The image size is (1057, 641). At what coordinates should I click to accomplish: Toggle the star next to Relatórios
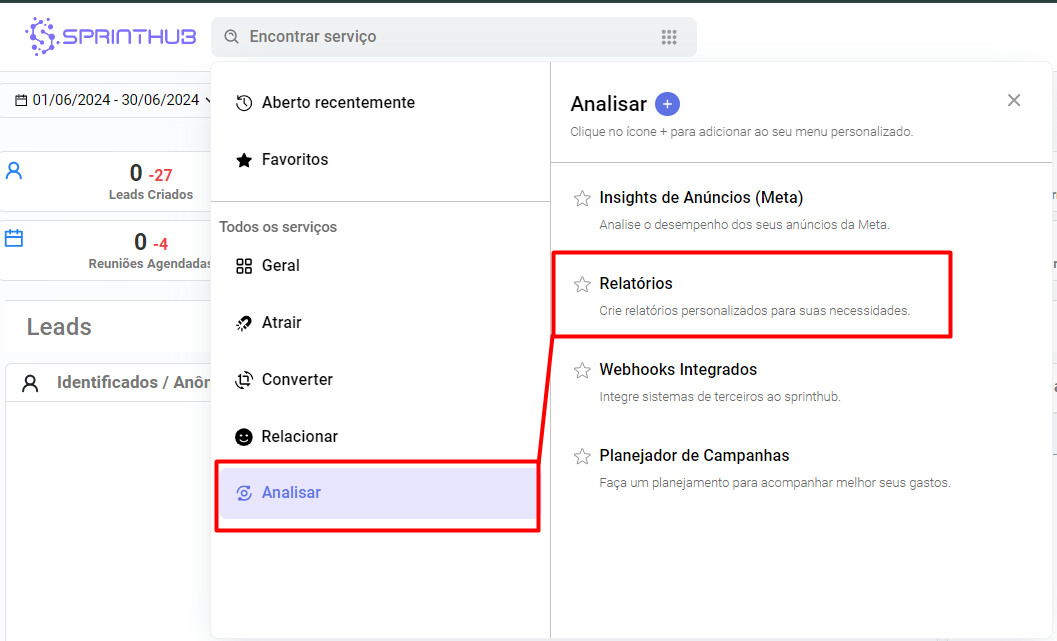point(582,284)
